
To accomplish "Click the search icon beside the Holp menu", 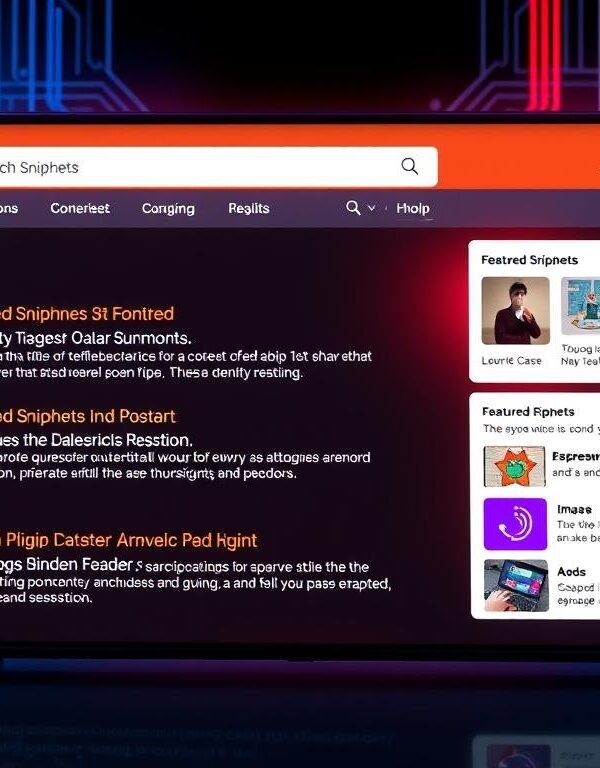I will pyautogui.click(x=353, y=208).
